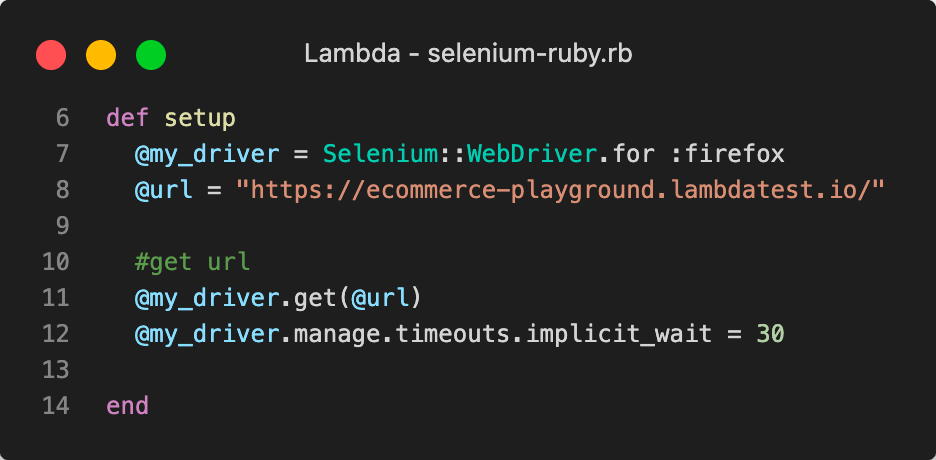Viewport: 936px width, 460px height.
Task: Click line number 6 in the gutter
Action: click(x=62, y=118)
